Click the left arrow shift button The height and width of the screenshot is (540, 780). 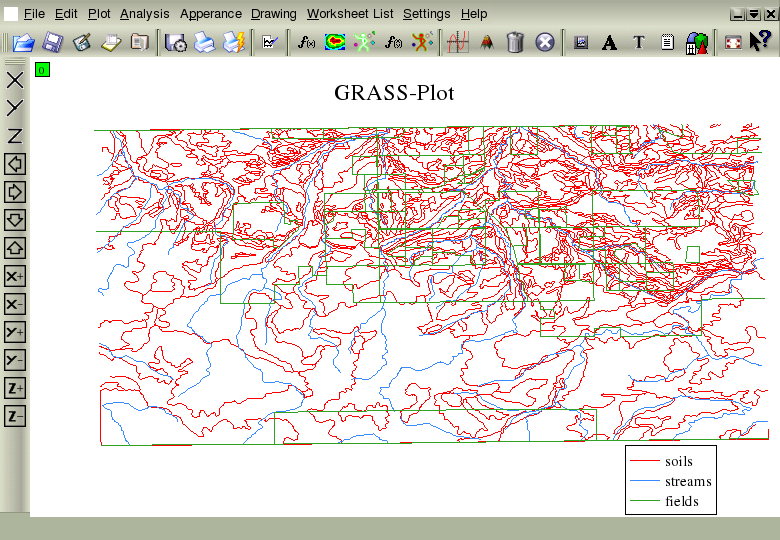tap(15, 164)
